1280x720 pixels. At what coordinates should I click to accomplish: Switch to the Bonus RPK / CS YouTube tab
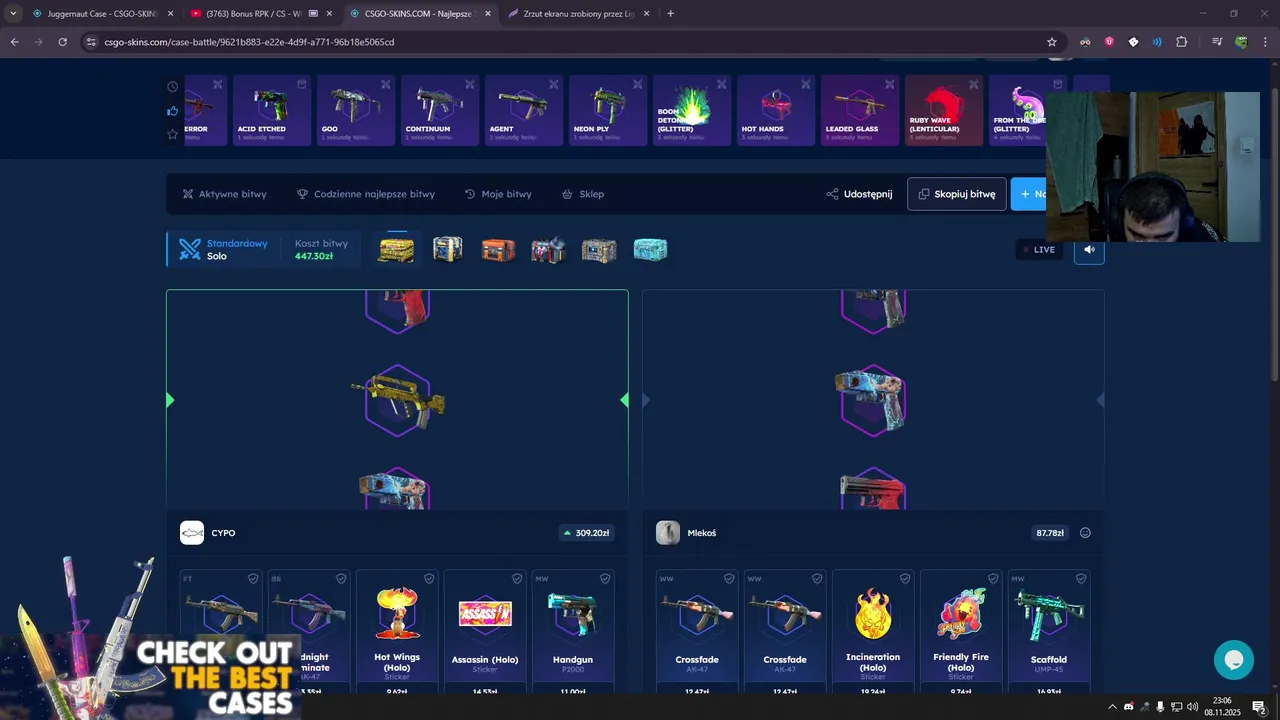(x=262, y=14)
